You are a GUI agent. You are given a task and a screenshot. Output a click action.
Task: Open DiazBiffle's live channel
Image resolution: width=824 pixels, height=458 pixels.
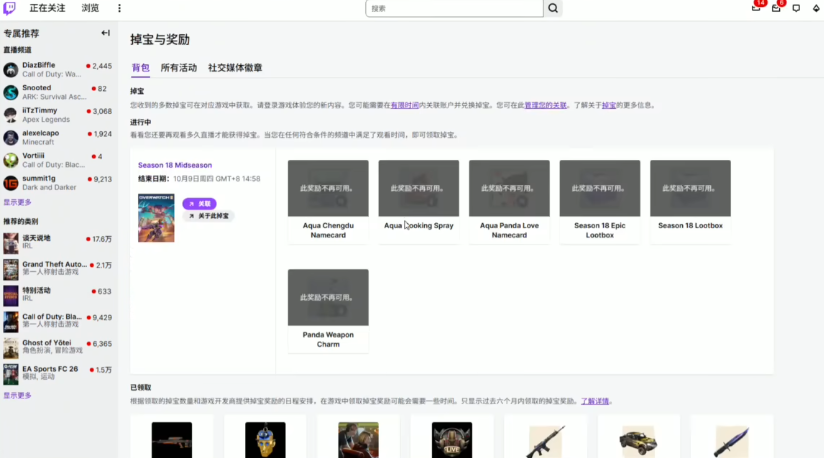point(40,69)
